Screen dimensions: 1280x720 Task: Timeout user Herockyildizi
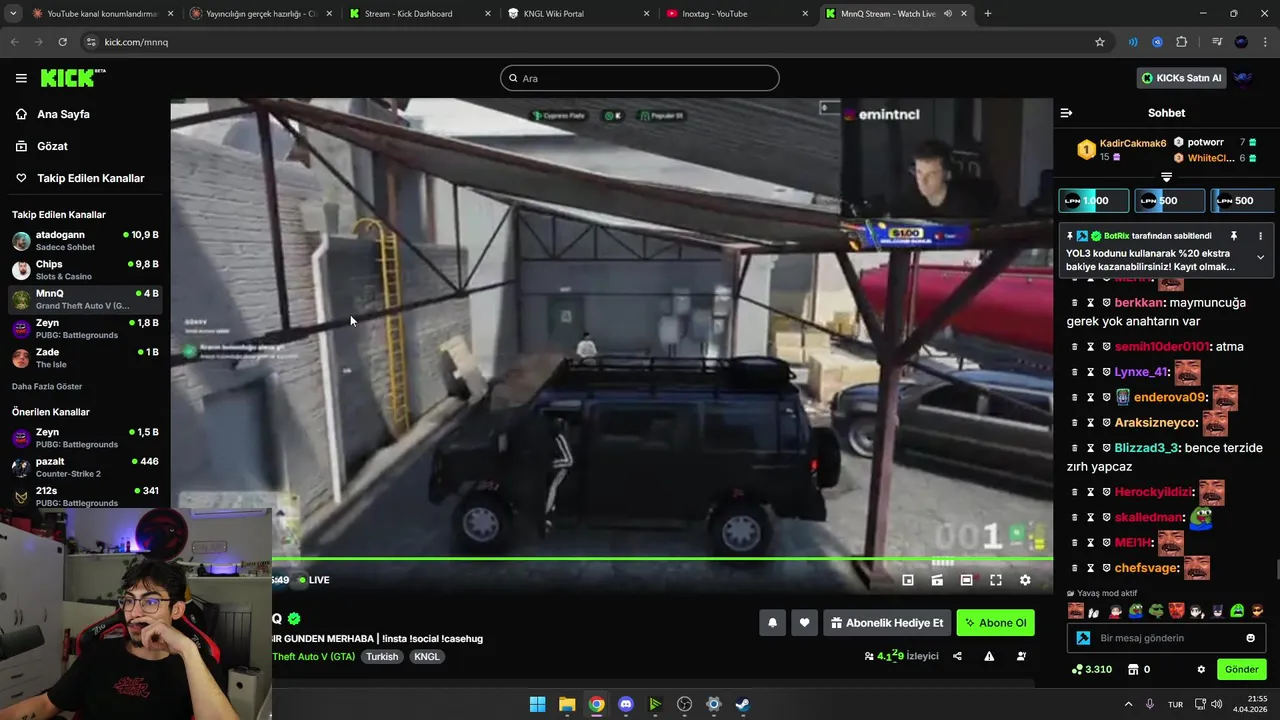click(1091, 492)
